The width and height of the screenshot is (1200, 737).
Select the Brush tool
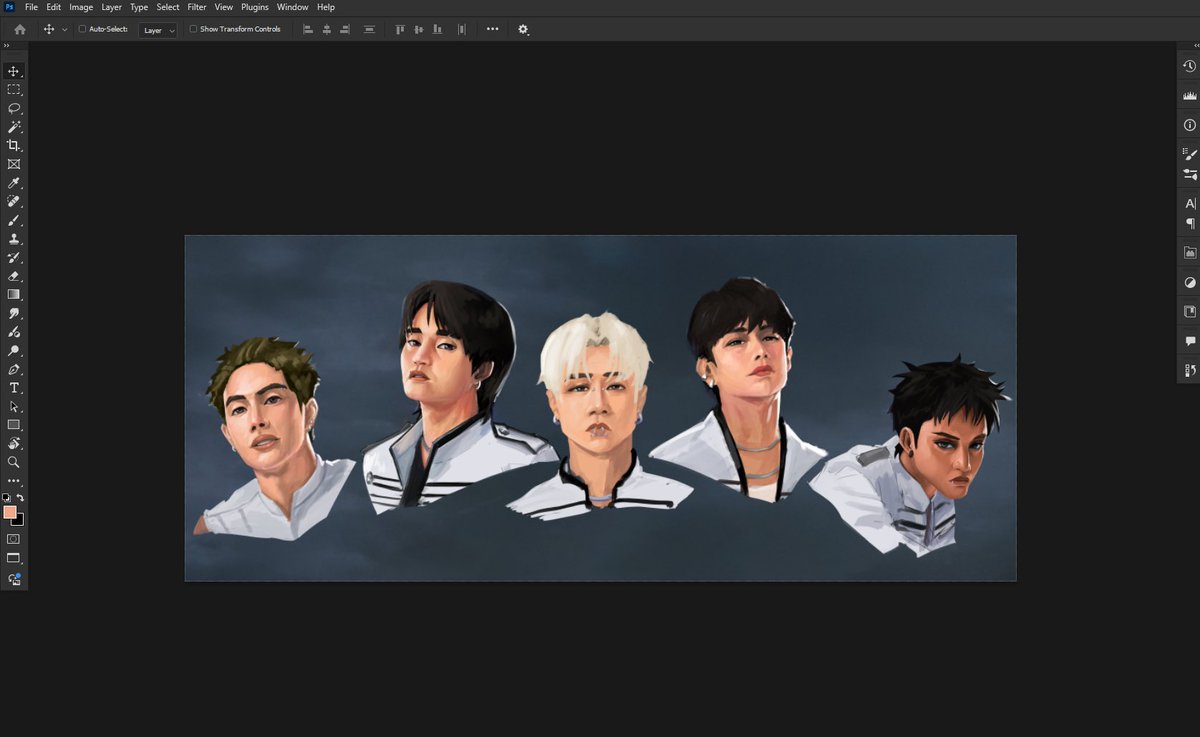[14, 220]
